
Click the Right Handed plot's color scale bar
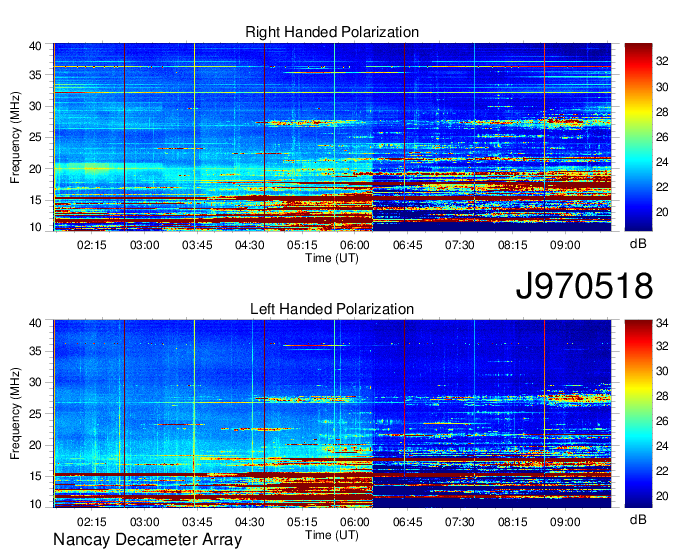(x=638, y=137)
